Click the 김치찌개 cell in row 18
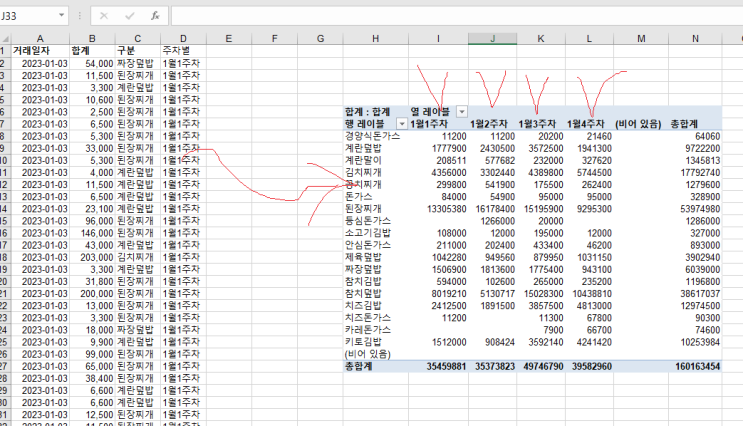The width and height of the screenshot is (743, 426). [x=136, y=257]
